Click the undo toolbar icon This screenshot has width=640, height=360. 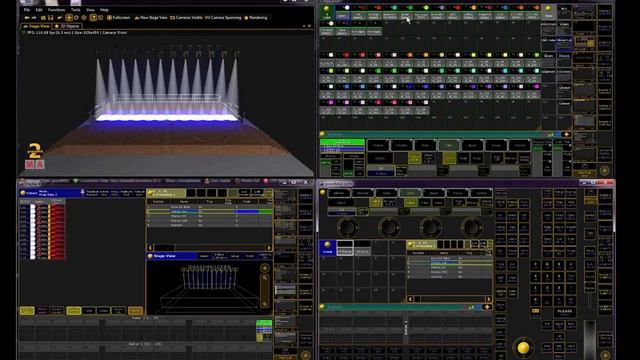tap(60, 18)
